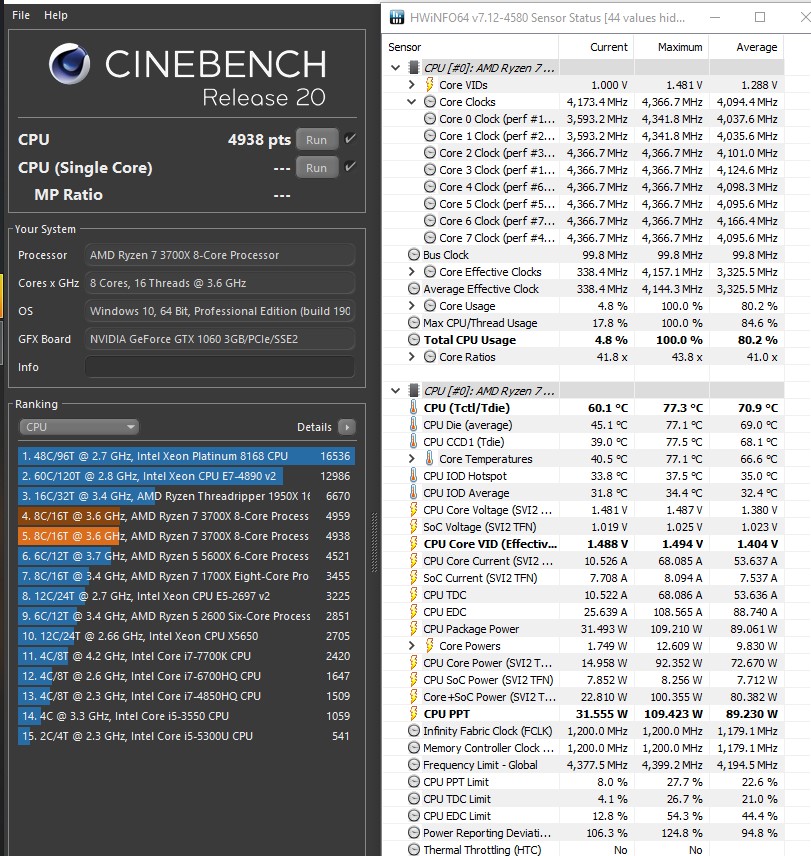Image resolution: width=811 pixels, height=856 pixels.
Task: Click the lightning icon beside Core VIDs
Action: pyautogui.click(x=430, y=85)
